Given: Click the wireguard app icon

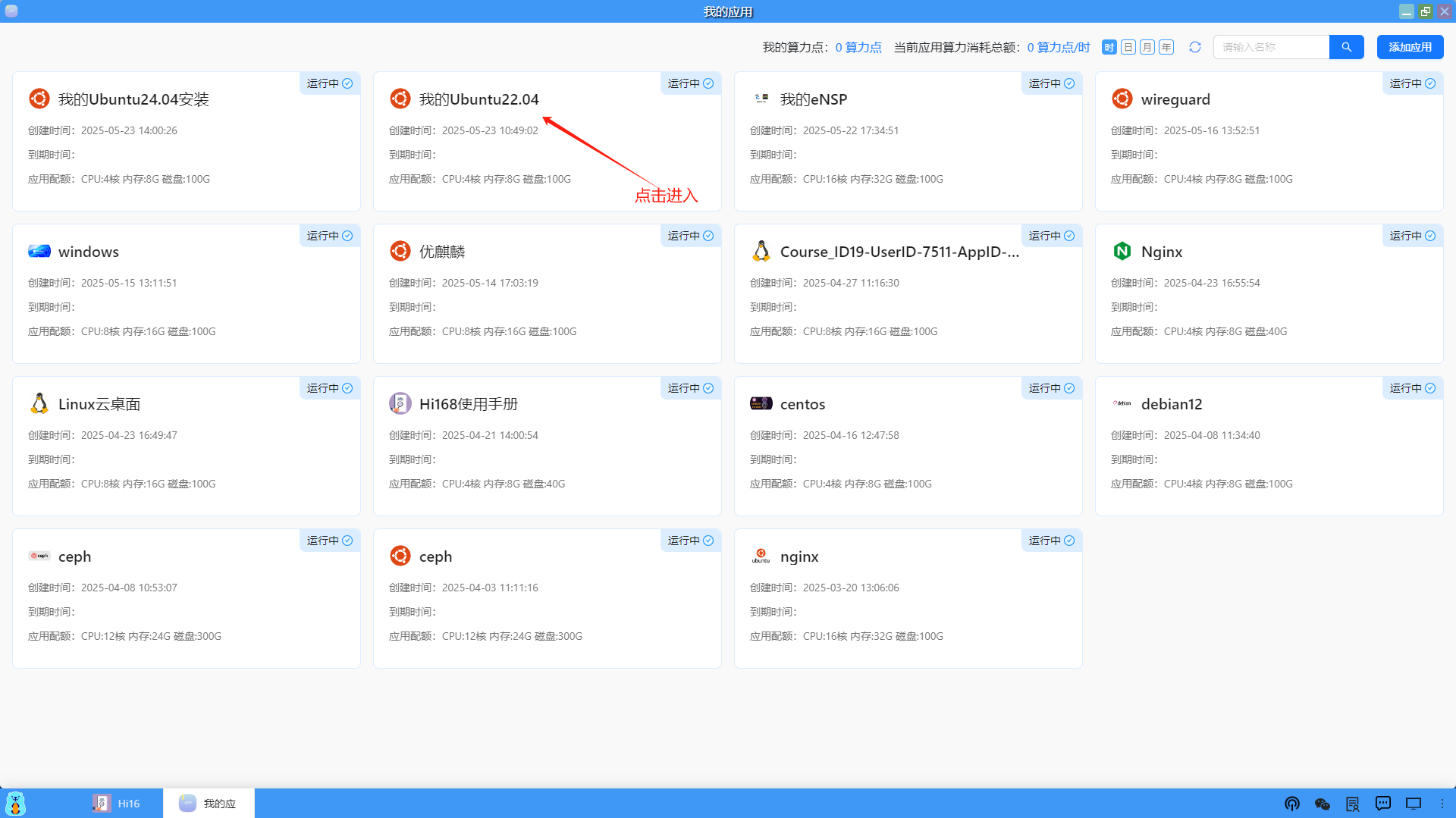Looking at the screenshot, I should 1122,99.
